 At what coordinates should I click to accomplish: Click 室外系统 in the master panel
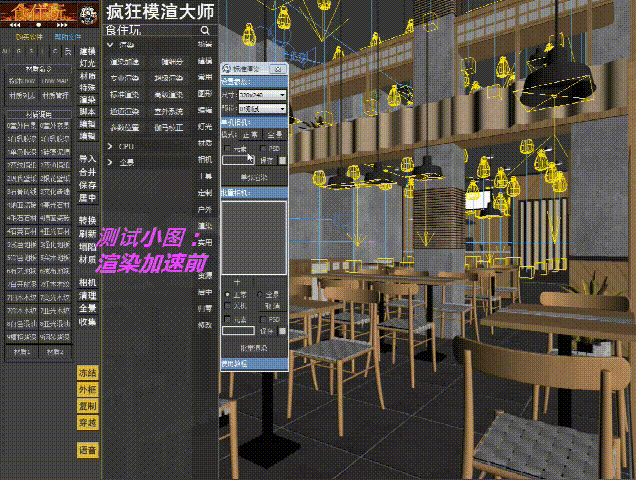click(169, 111)
